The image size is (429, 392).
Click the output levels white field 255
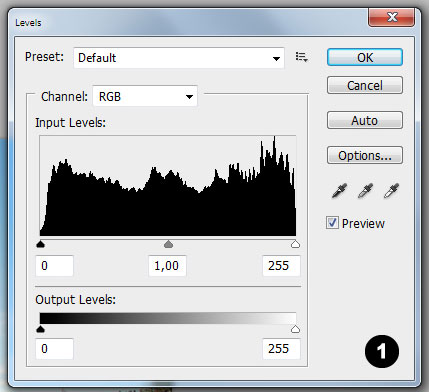(281, 349)
